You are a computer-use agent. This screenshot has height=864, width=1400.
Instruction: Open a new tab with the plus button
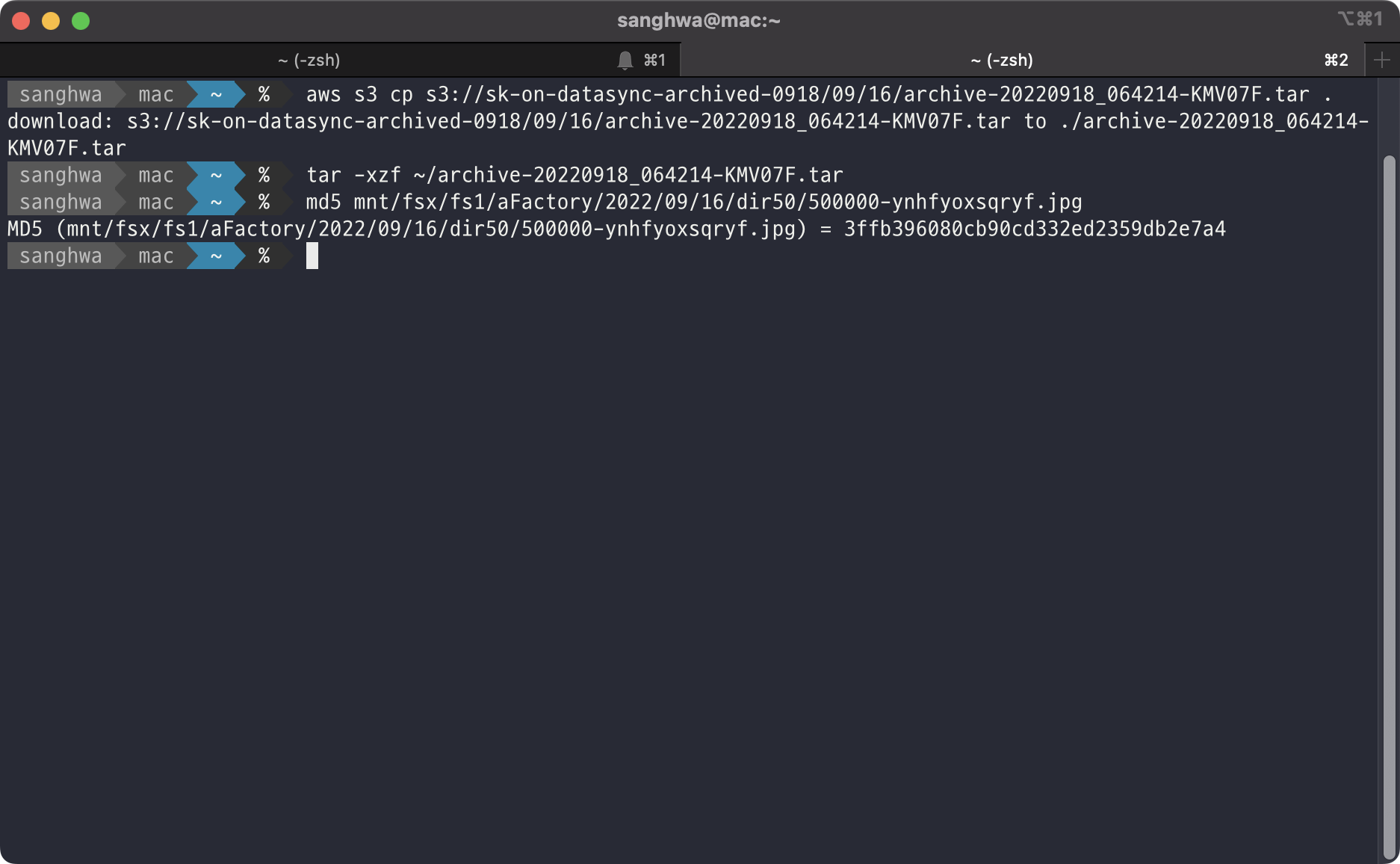coord(1382,60)
